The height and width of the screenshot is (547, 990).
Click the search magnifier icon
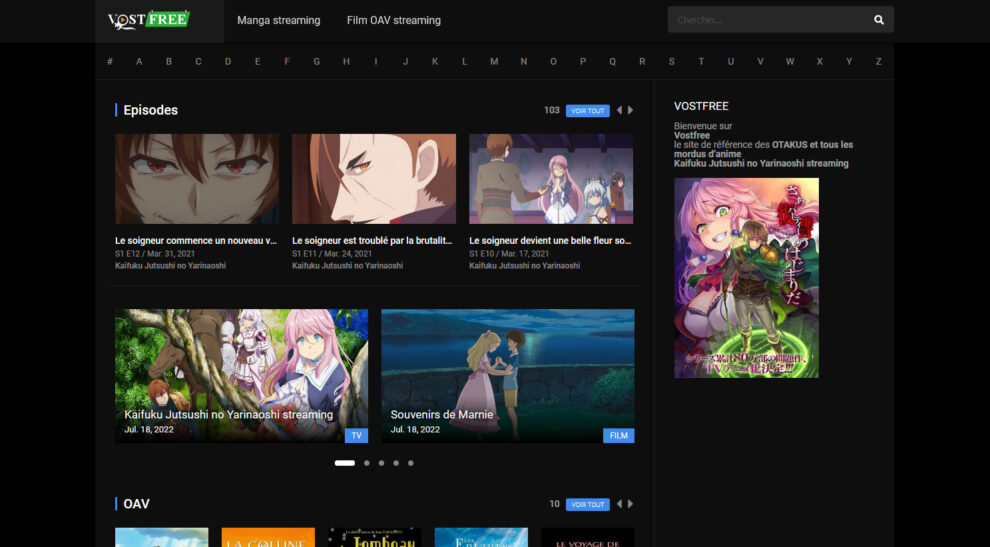click(x=878, y=20)
